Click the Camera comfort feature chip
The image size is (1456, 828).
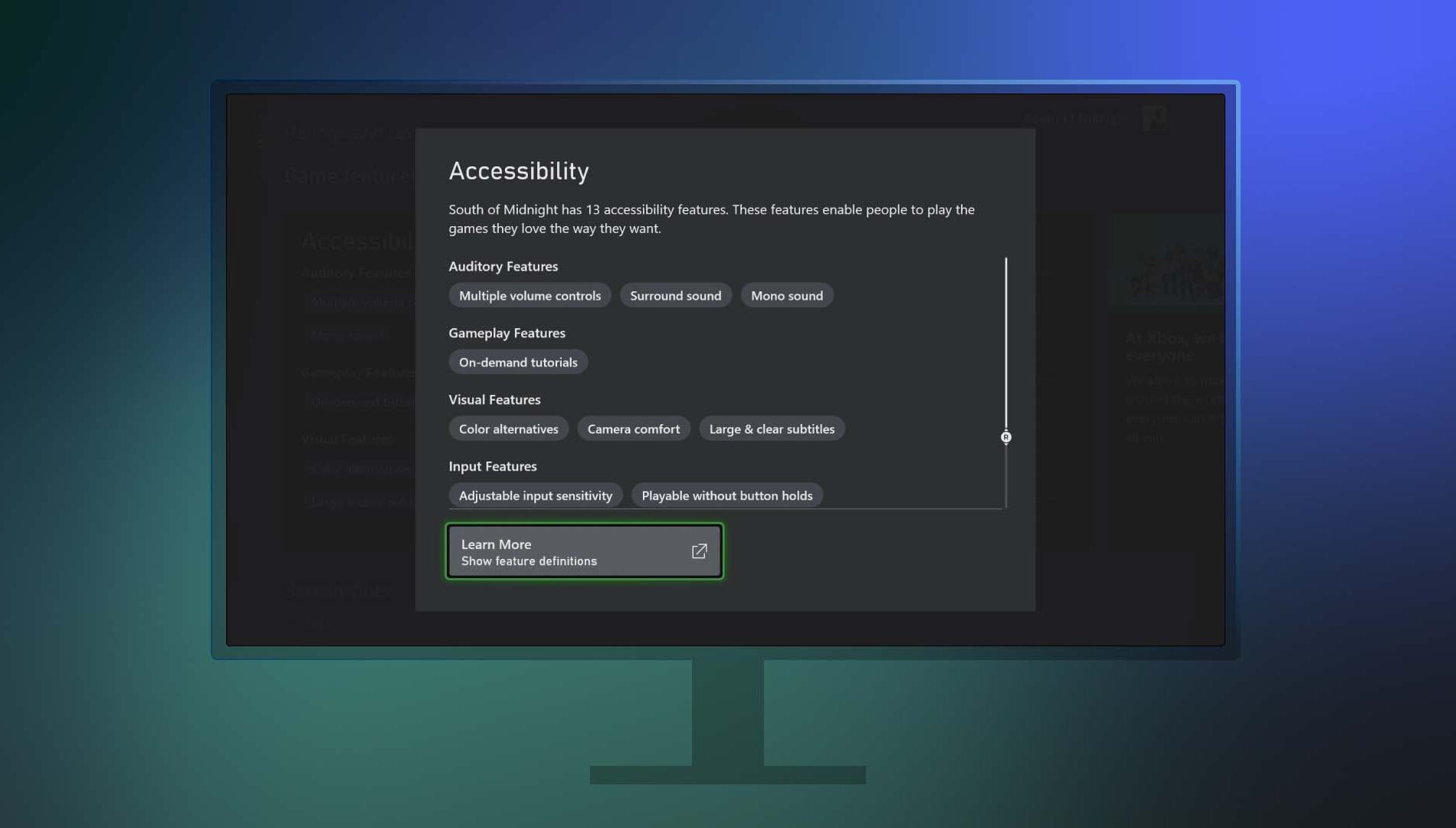pyautogui.click(x=633, y=429)
